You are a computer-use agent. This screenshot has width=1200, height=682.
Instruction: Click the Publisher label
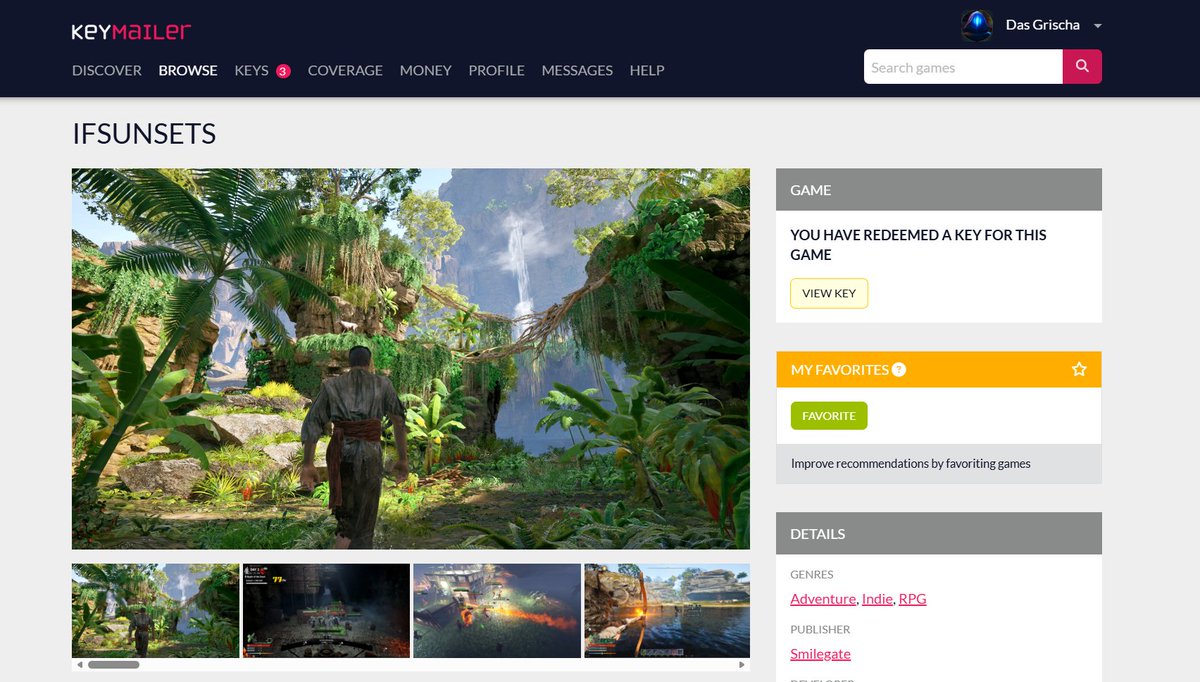point(820,630)
